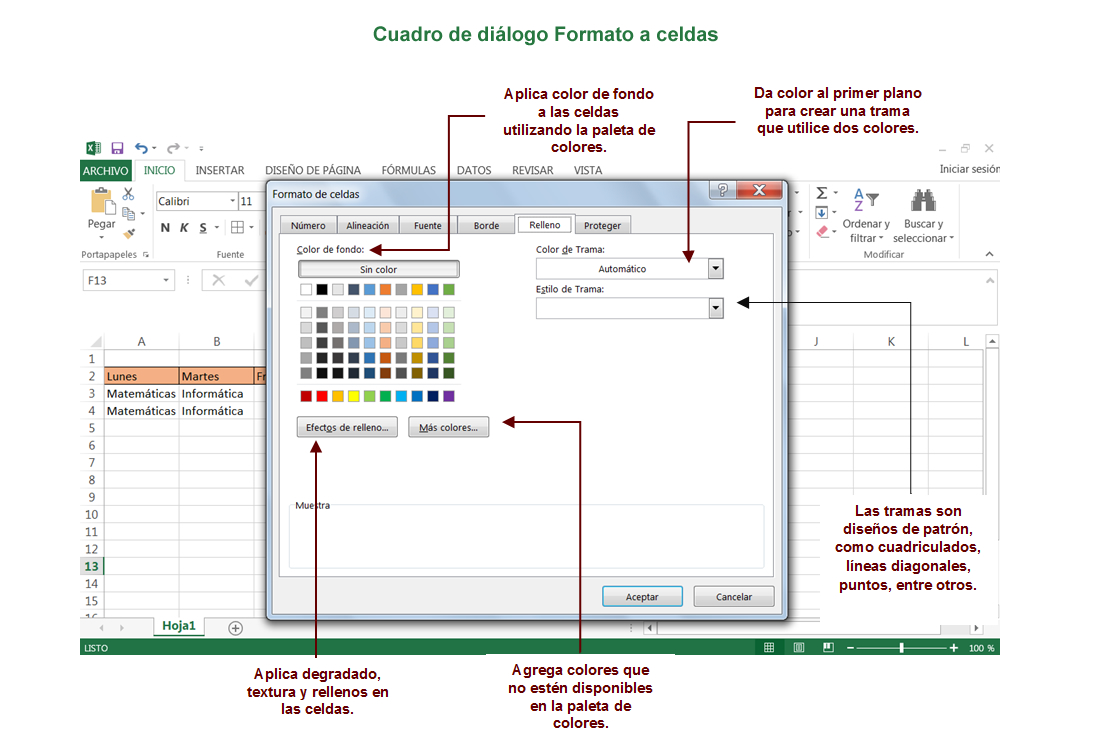The width and height of the screenshot is (1100, 738).
Task: Dismiss dialog with Cancelar button
Action: pyautogui.click(x=734, y=597)
